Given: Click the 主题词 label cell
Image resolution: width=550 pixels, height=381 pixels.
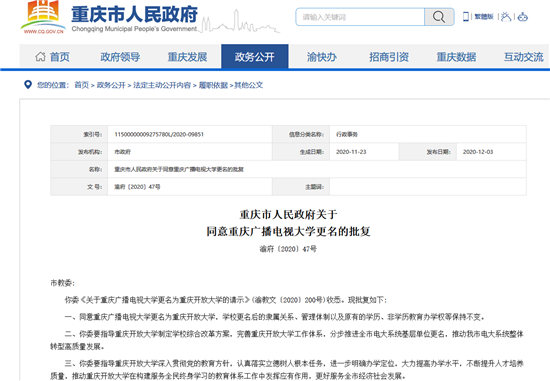Looking at the screenshot, I should pos(301,187).
